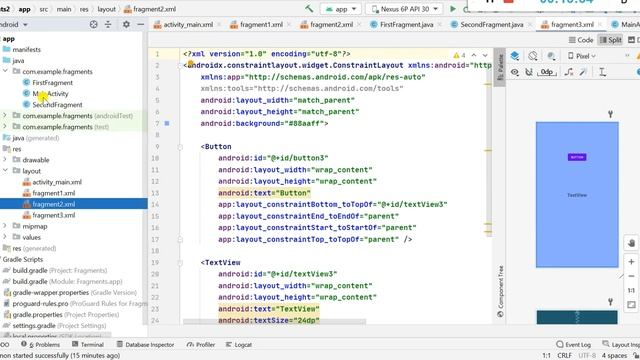Zoom out the design preview with minus
The width and height of the screenshot is (640, 360).
click(631, 276)
